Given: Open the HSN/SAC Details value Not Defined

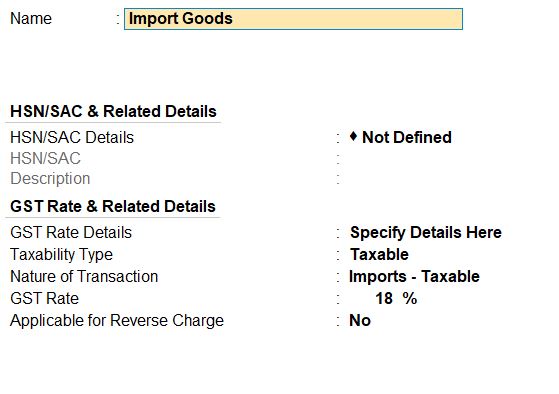Looking at the screenshot, I should (x=407, y=137).
